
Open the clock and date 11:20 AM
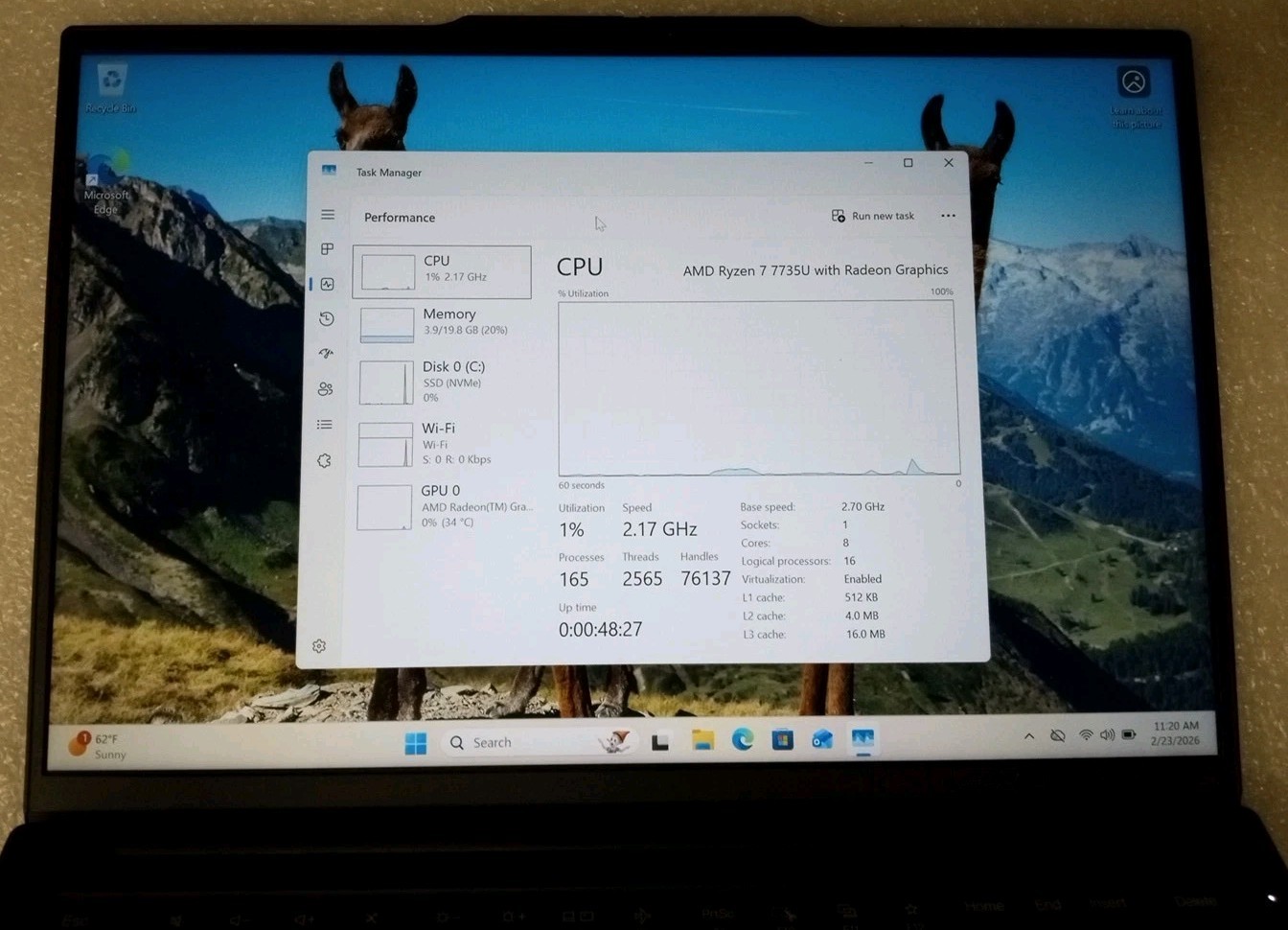[1175, 733]
